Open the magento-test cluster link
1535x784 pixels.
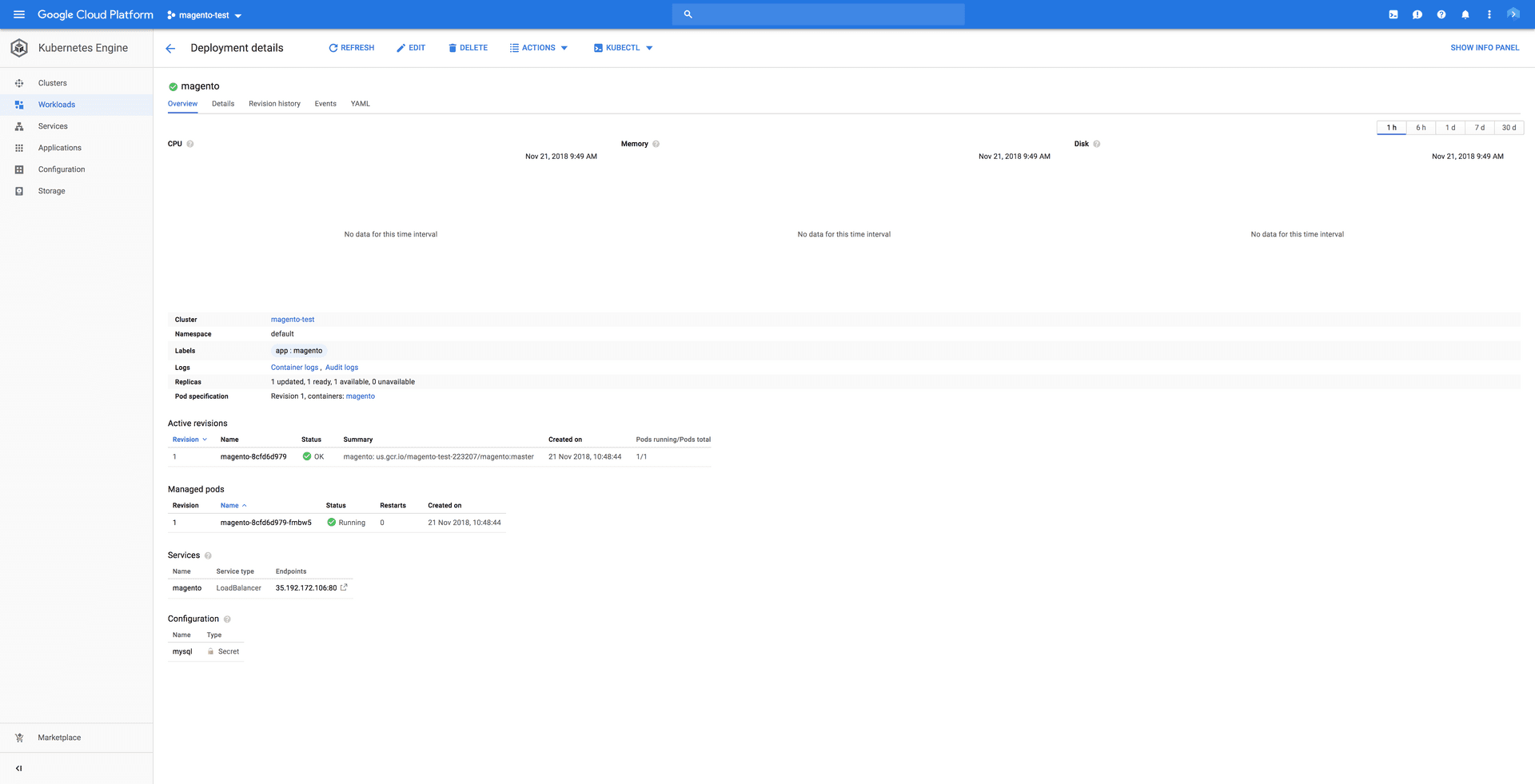coord(293,320)
